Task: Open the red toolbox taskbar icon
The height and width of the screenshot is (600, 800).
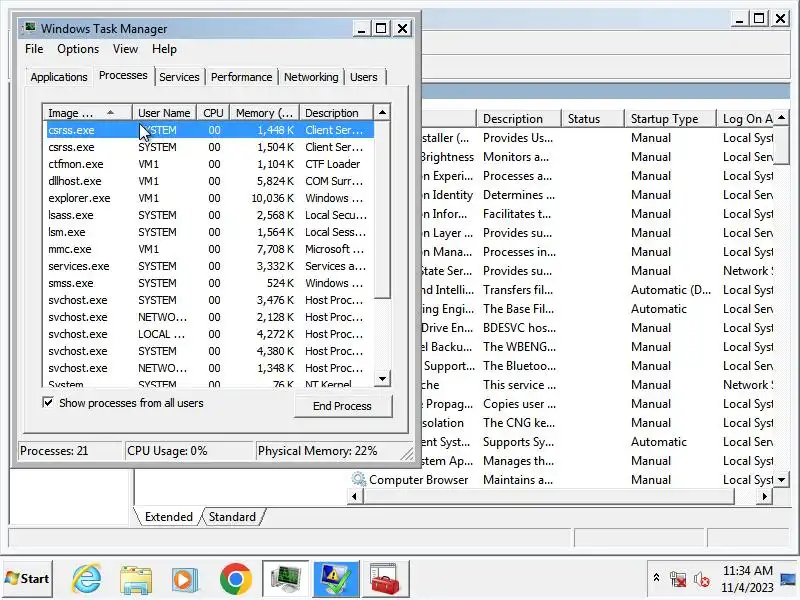Action: pyautogui.click(x=385, y=579)
